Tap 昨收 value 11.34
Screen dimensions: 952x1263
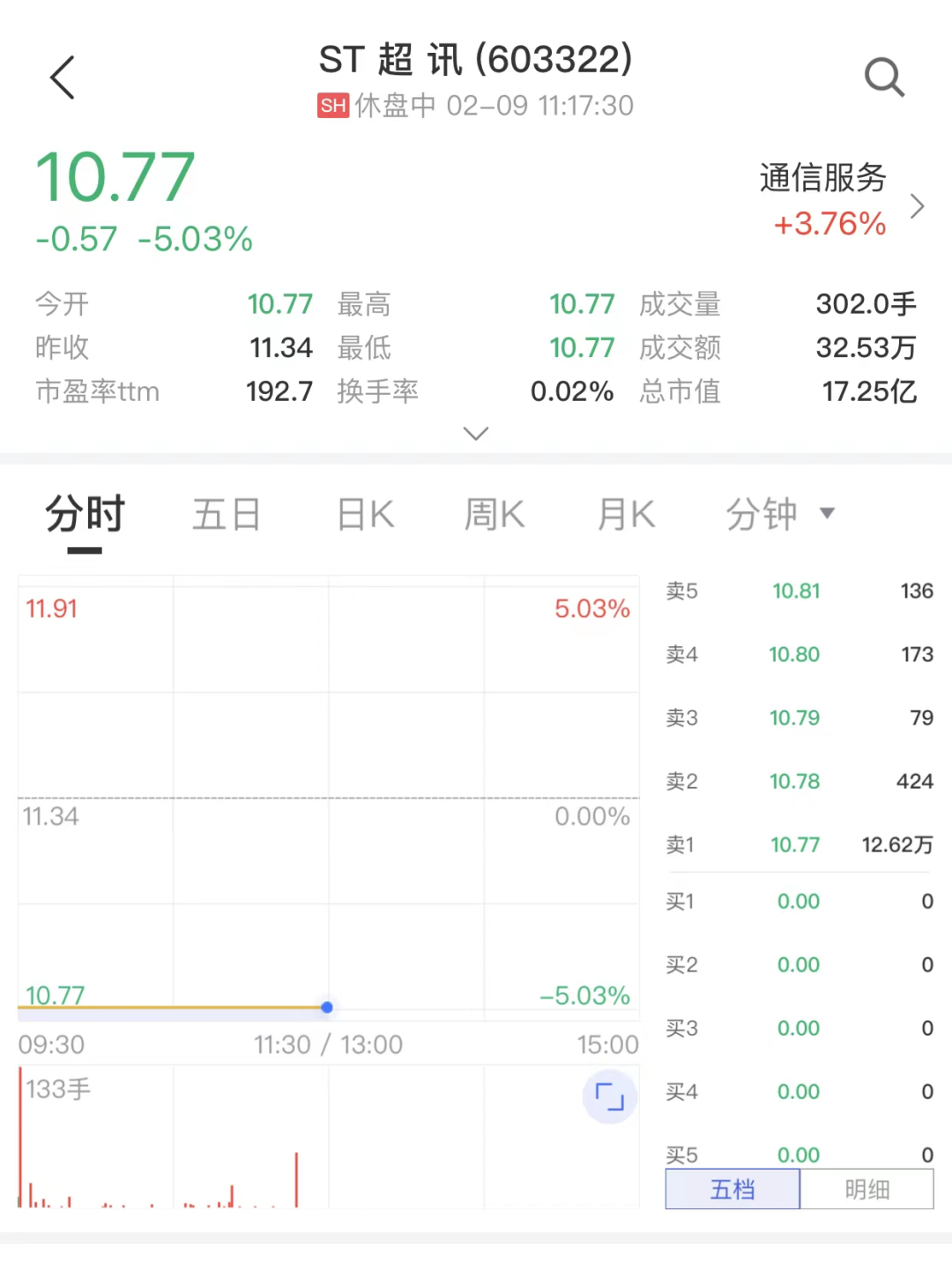pos(281,347)
